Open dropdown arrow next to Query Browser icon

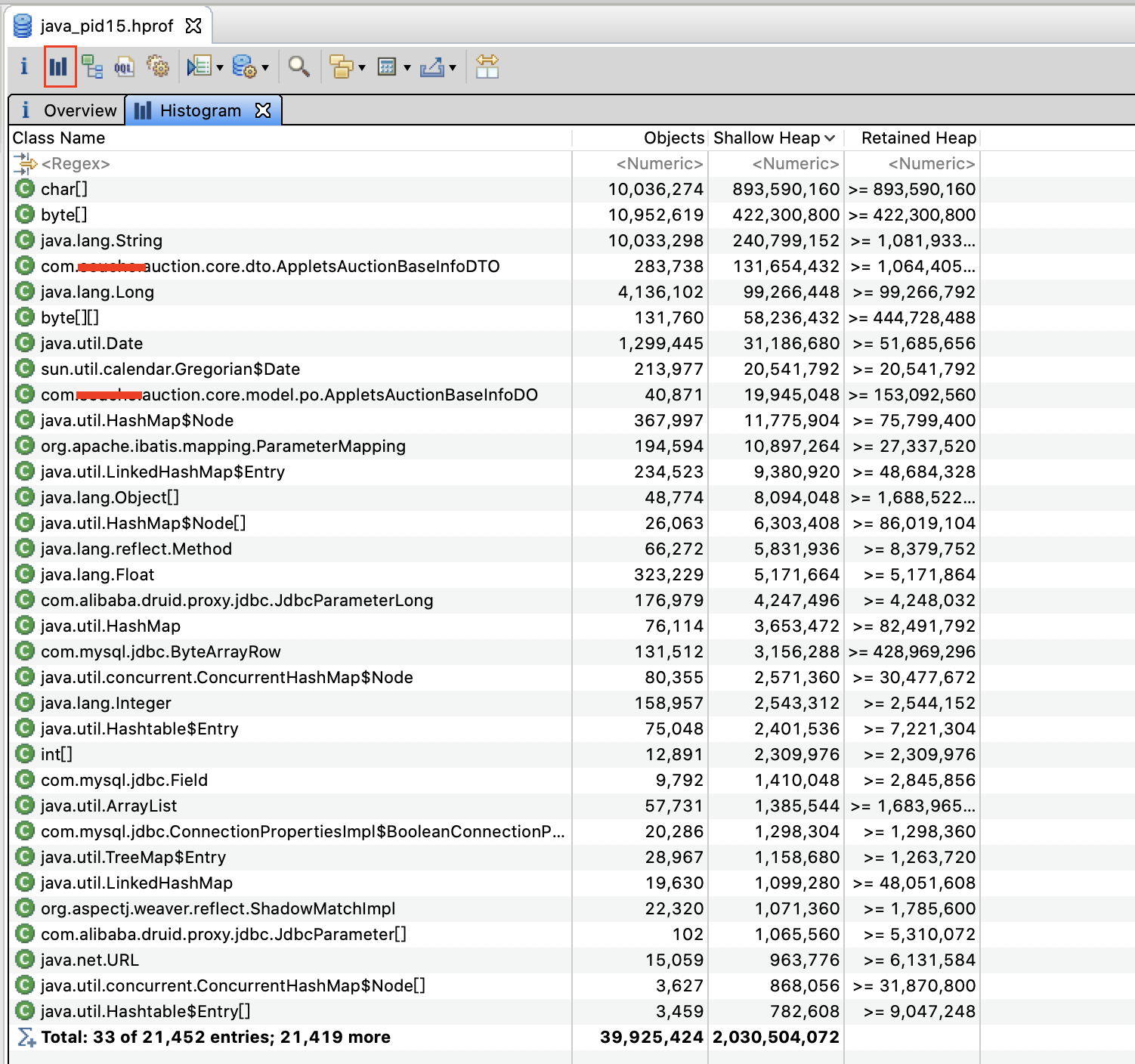pos(265,68)
